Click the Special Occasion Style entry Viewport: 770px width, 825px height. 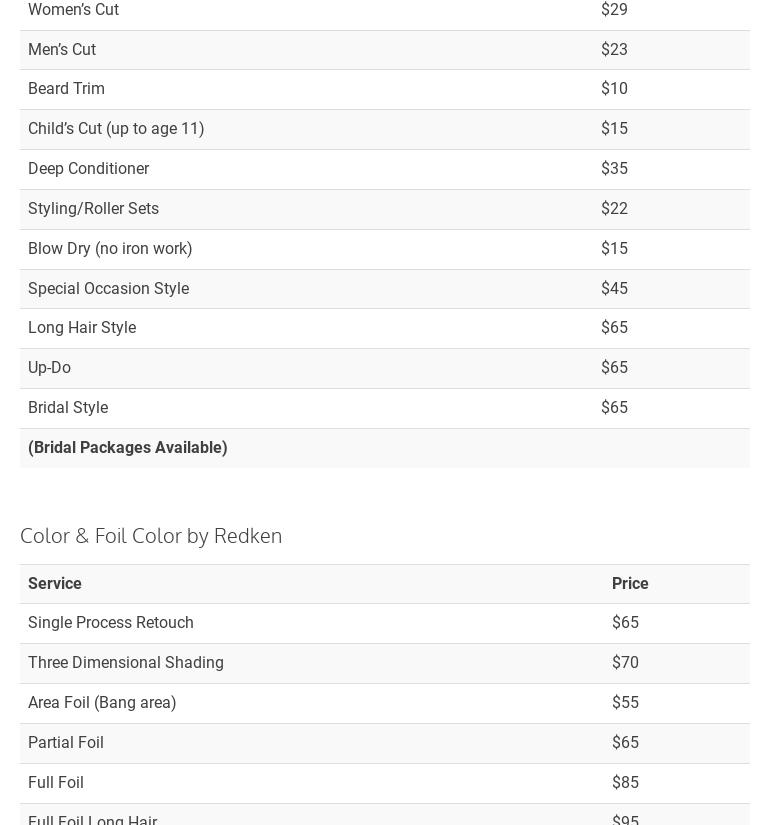(108, 289)
